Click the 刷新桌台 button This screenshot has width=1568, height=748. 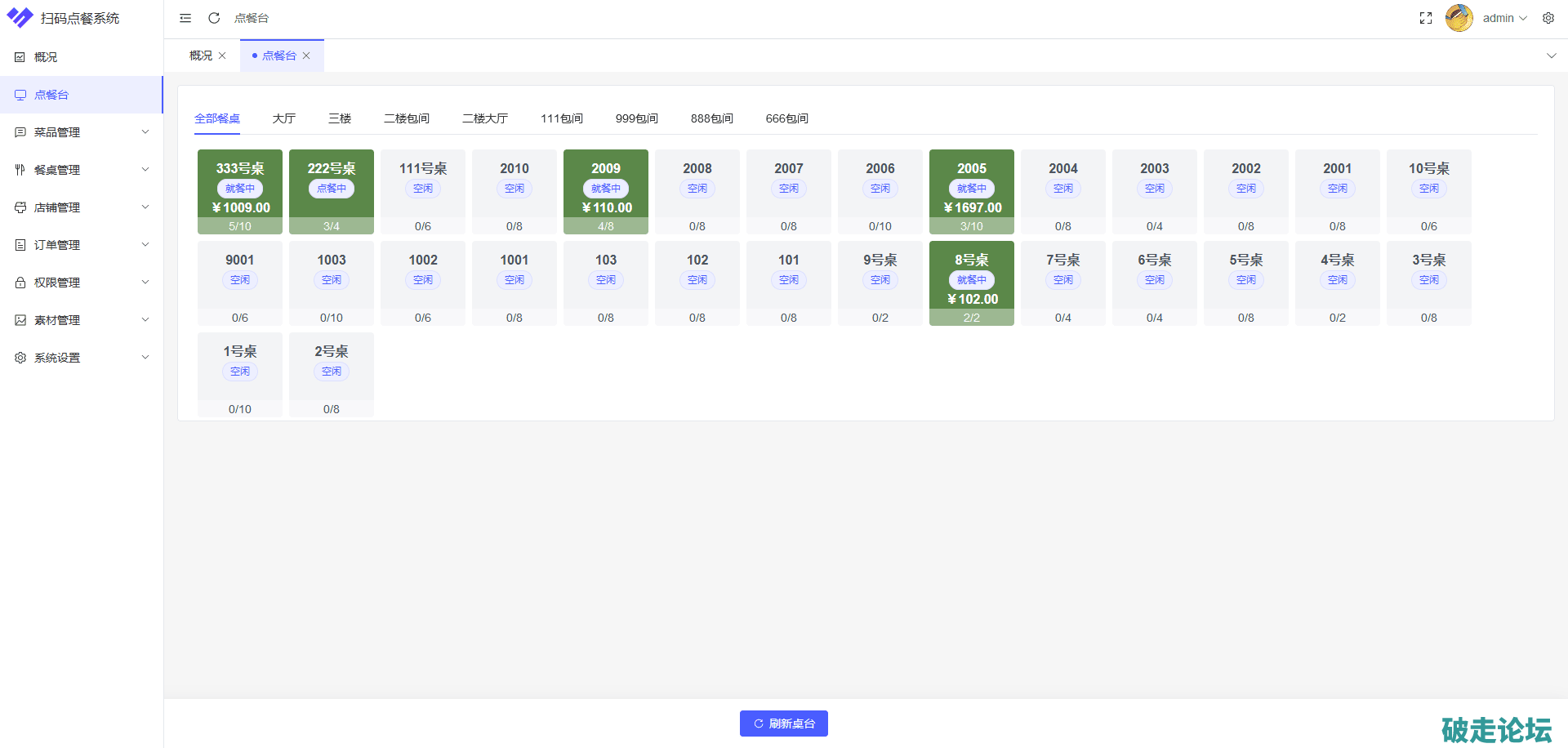pyautogui.click(x=783, y=724)
